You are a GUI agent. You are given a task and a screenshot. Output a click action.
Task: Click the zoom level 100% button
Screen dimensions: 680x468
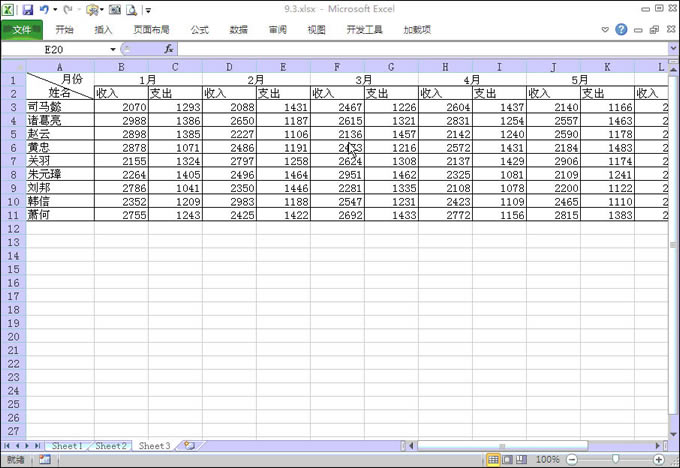pyautogui.click(x=547, y=459)
